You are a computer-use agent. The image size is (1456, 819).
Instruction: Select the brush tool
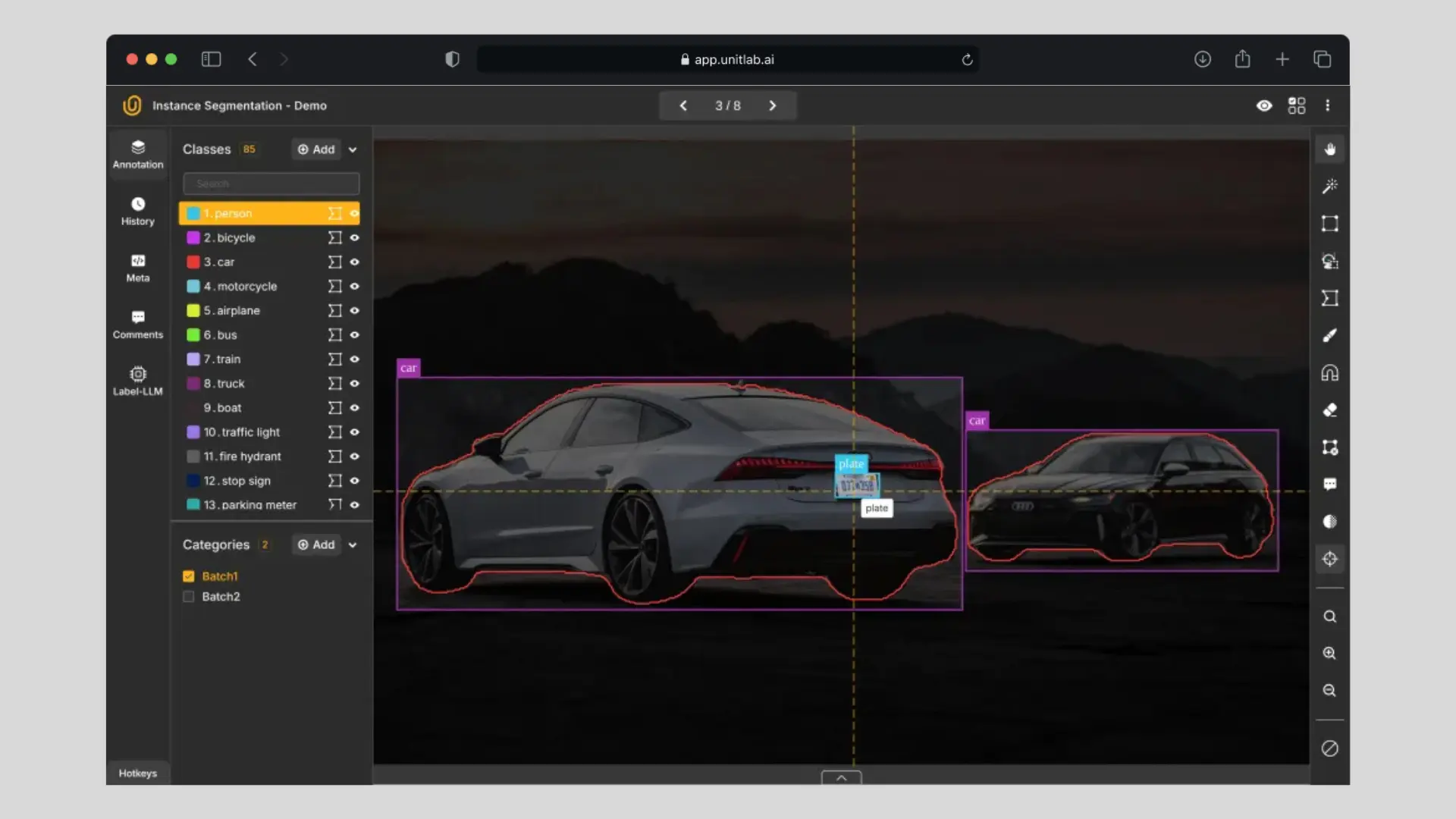point(1329,335)
